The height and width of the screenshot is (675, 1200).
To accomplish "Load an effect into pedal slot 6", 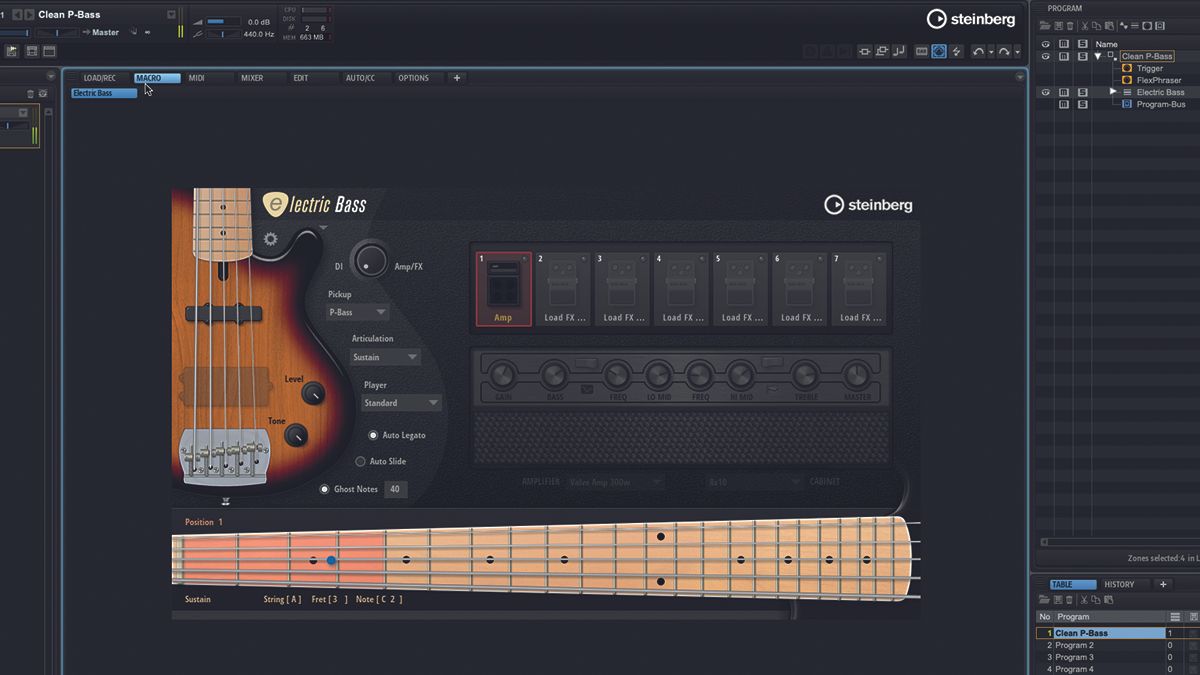I will [x=798, y=289].
